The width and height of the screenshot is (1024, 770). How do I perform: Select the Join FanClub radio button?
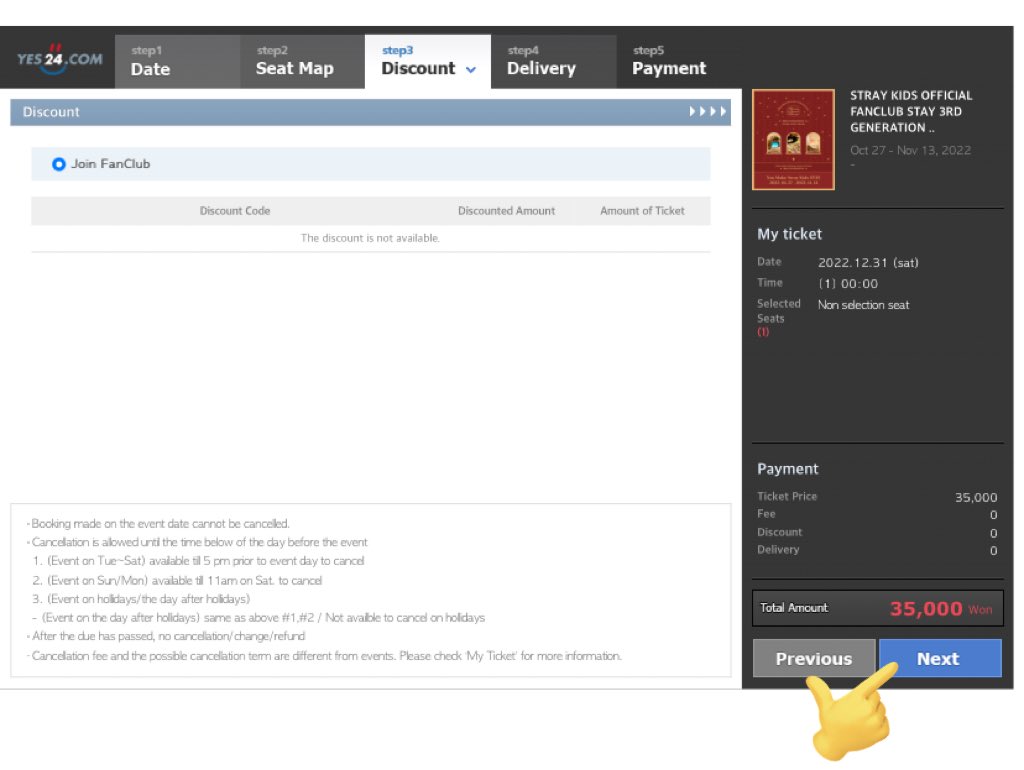pos(59,164)
